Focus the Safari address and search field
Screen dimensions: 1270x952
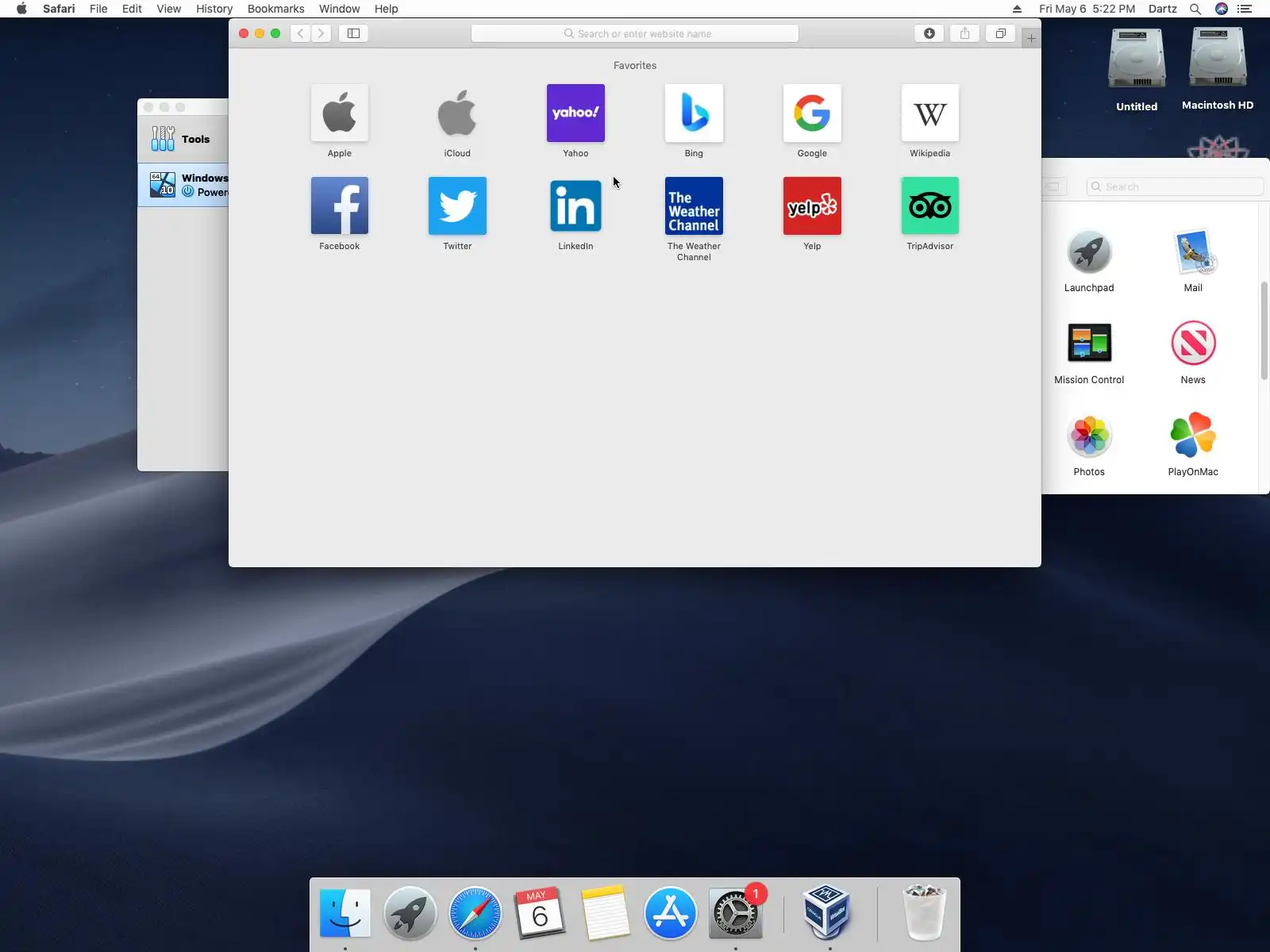(635, 33)
